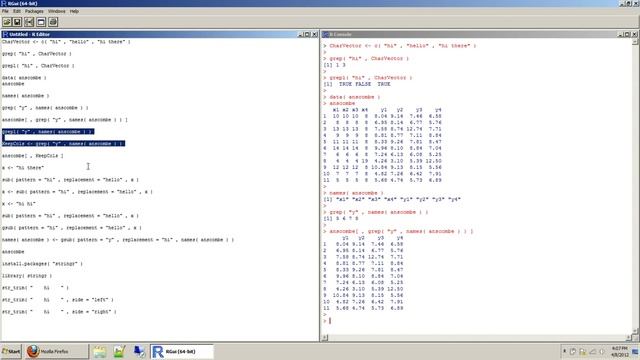This screenshot has width=640, height=360.
Task: Click console output 'TRUE FALSE TRUE'
Action: 365,84
